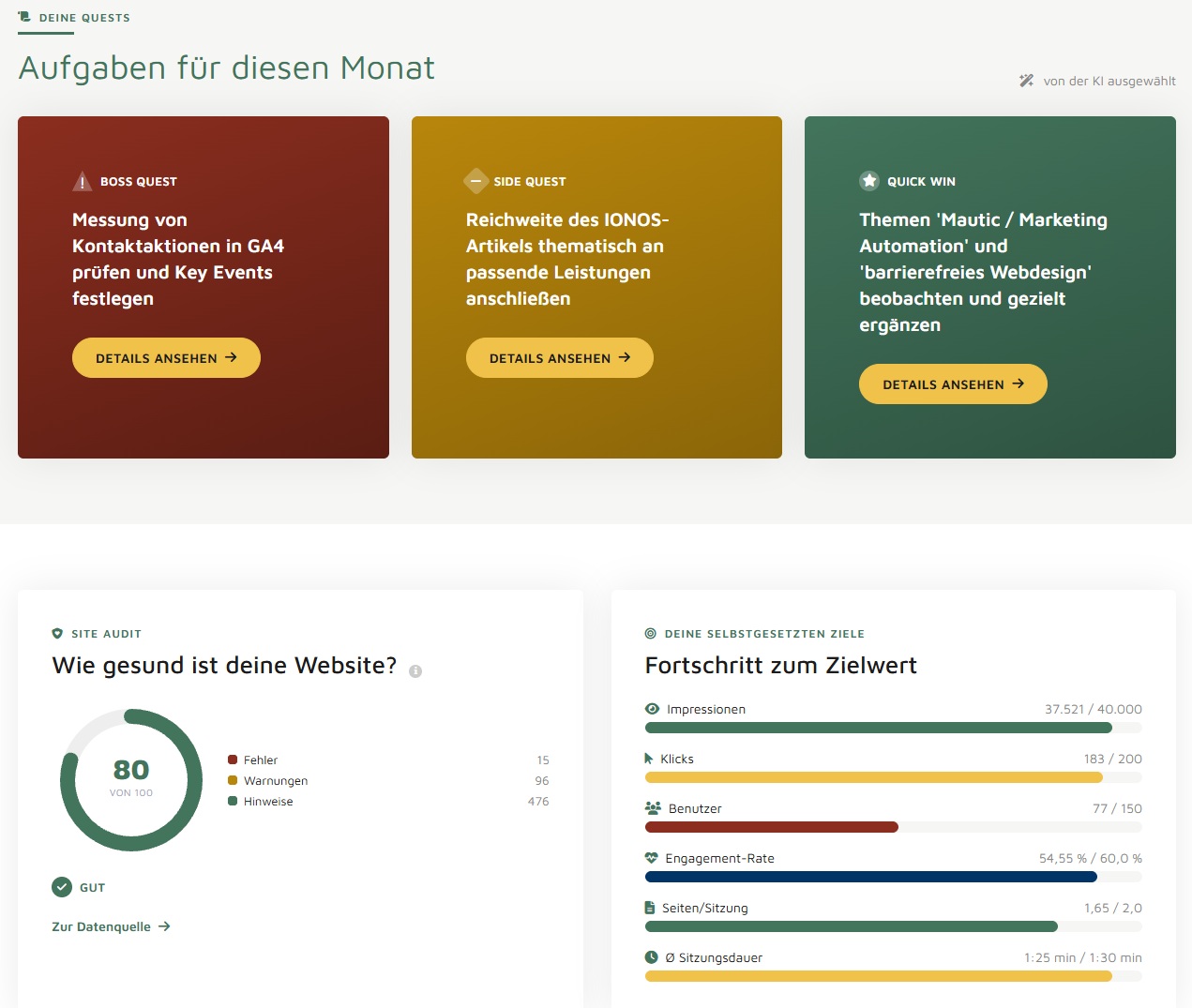
Task: Click the 'QUICK WIN' card label
Action: 922,181
